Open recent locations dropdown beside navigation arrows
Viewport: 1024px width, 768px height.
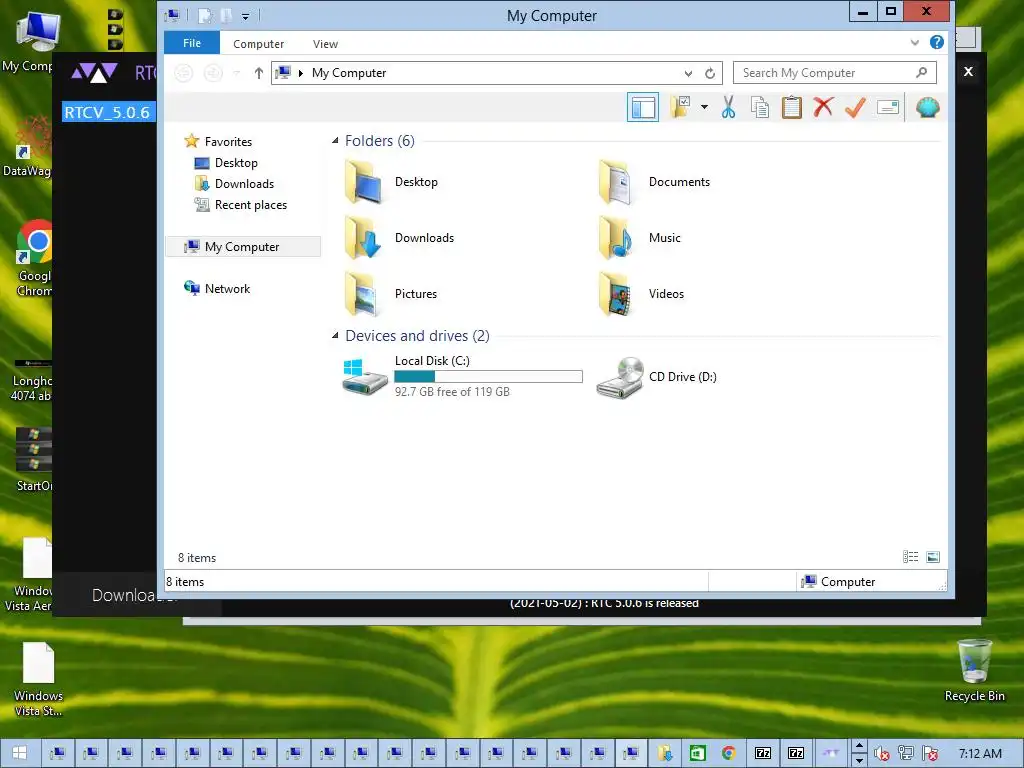[237, 73]
